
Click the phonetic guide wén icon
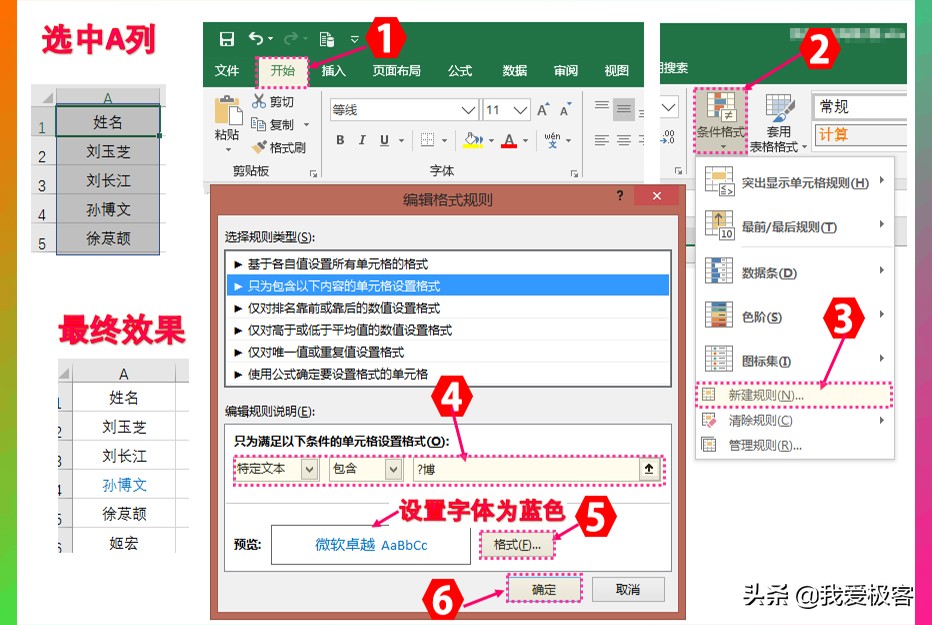pos(552,140)
